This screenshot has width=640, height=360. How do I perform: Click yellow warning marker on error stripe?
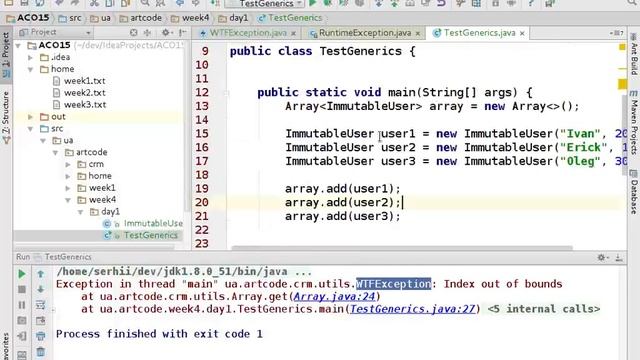tap(622, 84)
